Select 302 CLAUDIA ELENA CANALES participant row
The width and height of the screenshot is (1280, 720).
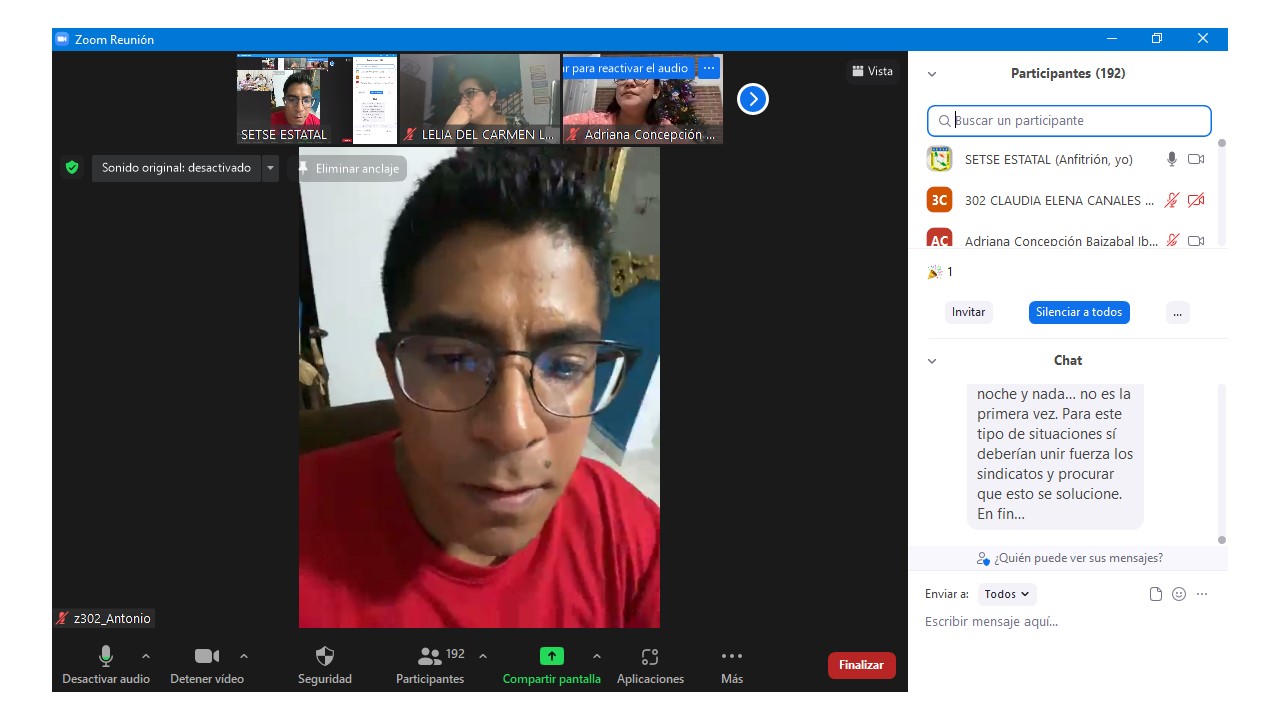1067,200
